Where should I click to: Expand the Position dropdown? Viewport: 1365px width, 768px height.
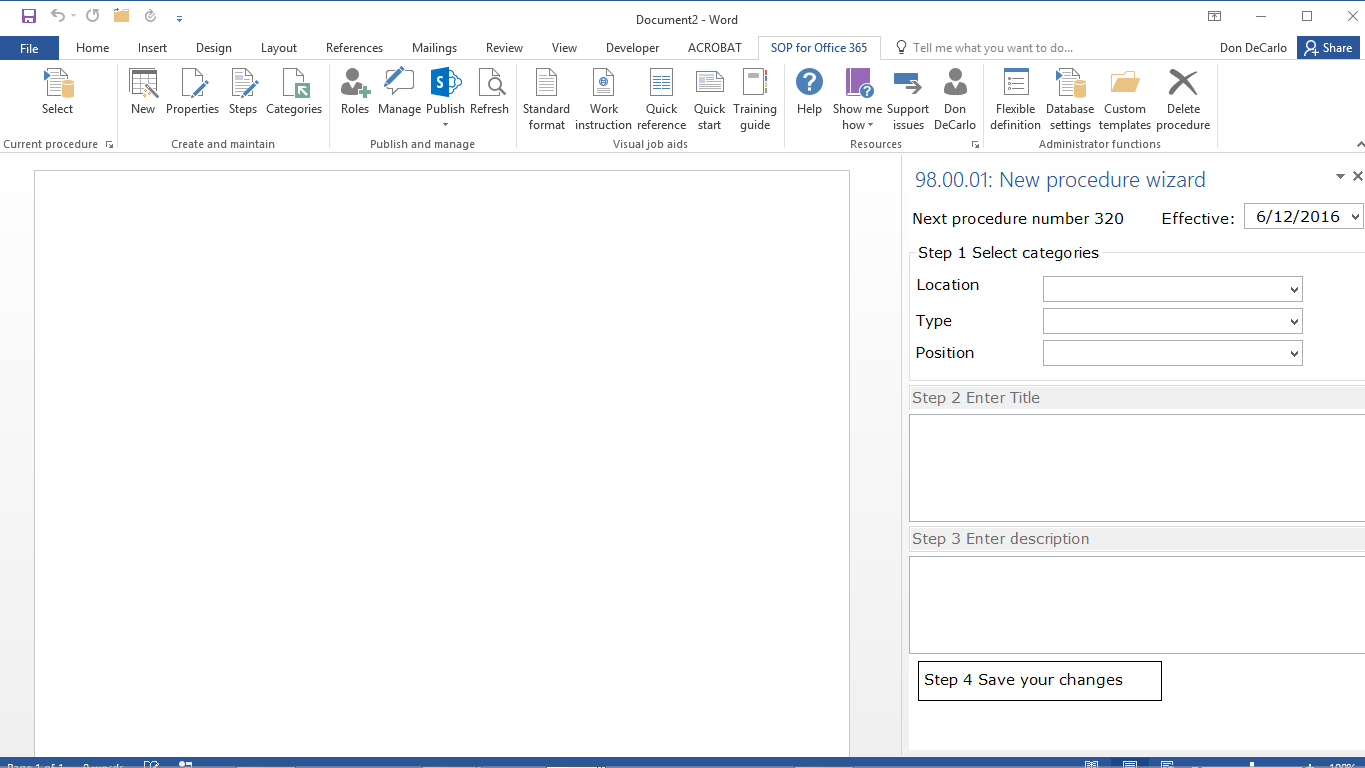(x=1294, y=354)
